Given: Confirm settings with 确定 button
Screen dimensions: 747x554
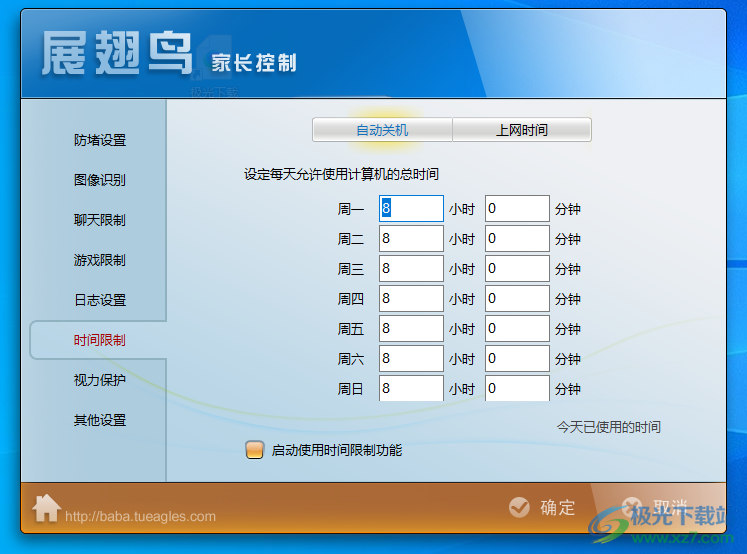Looking at the screenshot, I should click(542, 507).
